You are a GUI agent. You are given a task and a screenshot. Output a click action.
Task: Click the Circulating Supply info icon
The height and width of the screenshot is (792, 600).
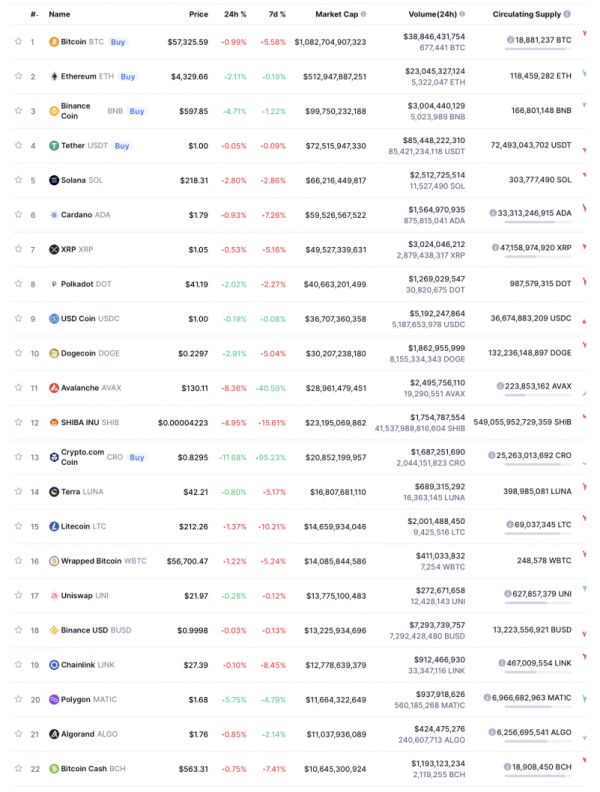tap(567, 15)
